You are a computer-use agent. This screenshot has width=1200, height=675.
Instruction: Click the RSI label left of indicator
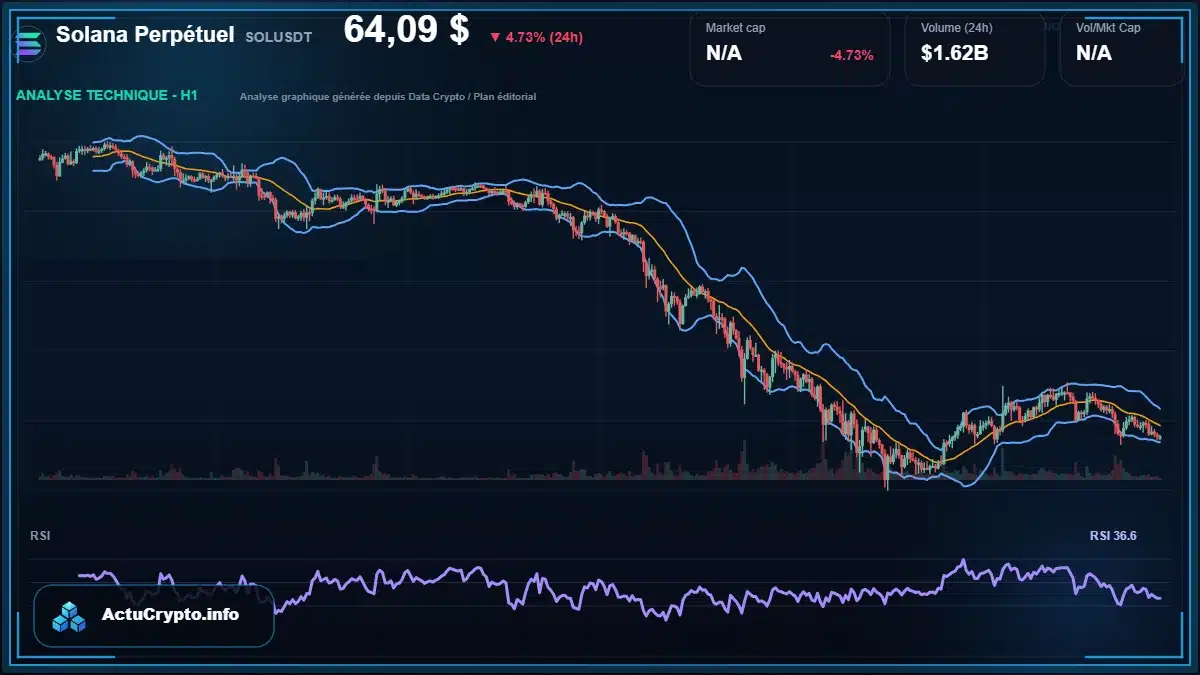[x=40, y=536]
